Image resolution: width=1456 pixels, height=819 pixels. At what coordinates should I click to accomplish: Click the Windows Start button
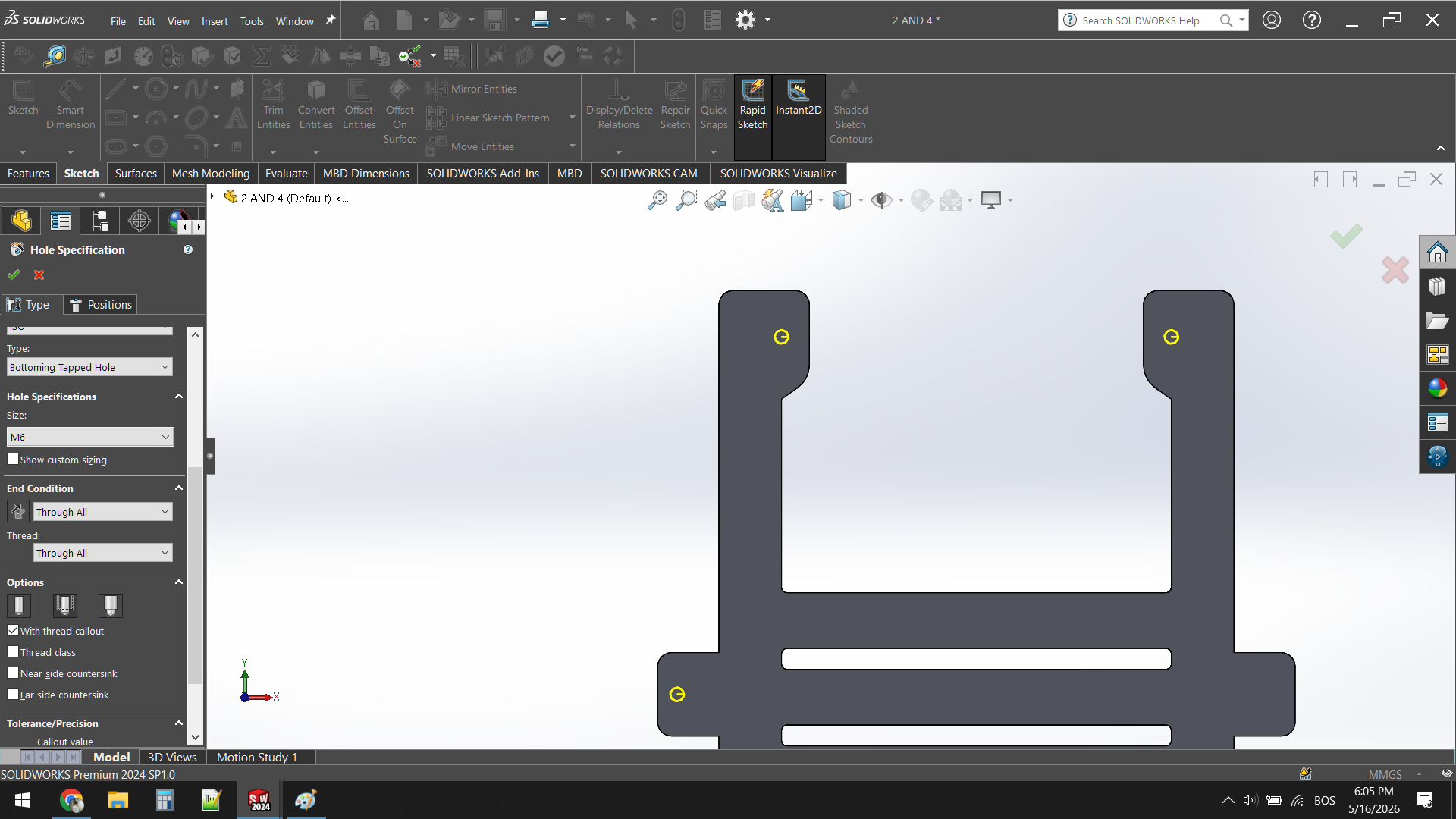click(x=23, y=801)
